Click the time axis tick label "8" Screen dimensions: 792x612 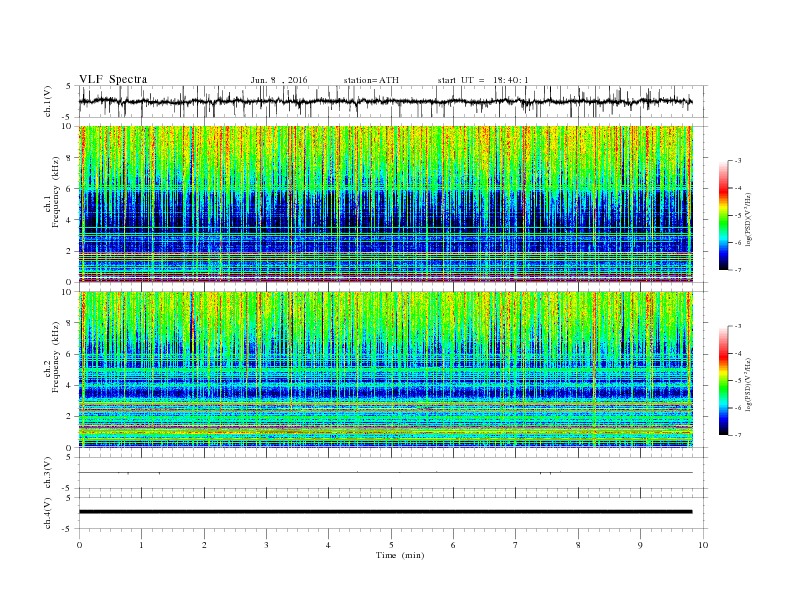click(578, 545)
